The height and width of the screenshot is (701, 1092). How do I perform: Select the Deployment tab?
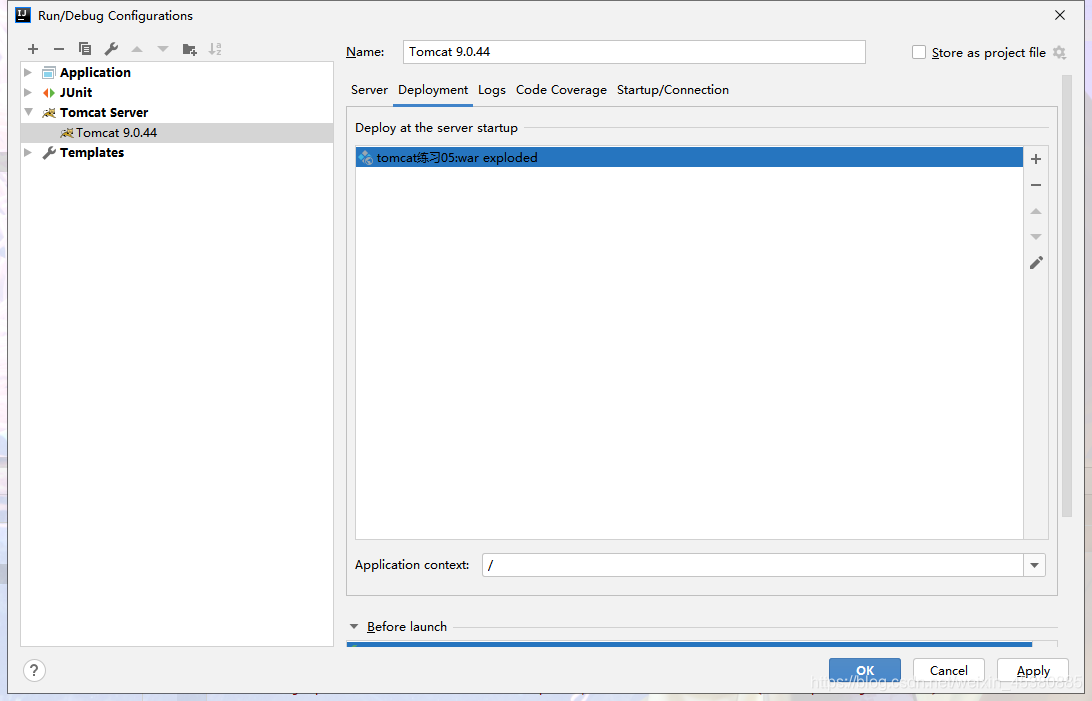pos(433,90)
